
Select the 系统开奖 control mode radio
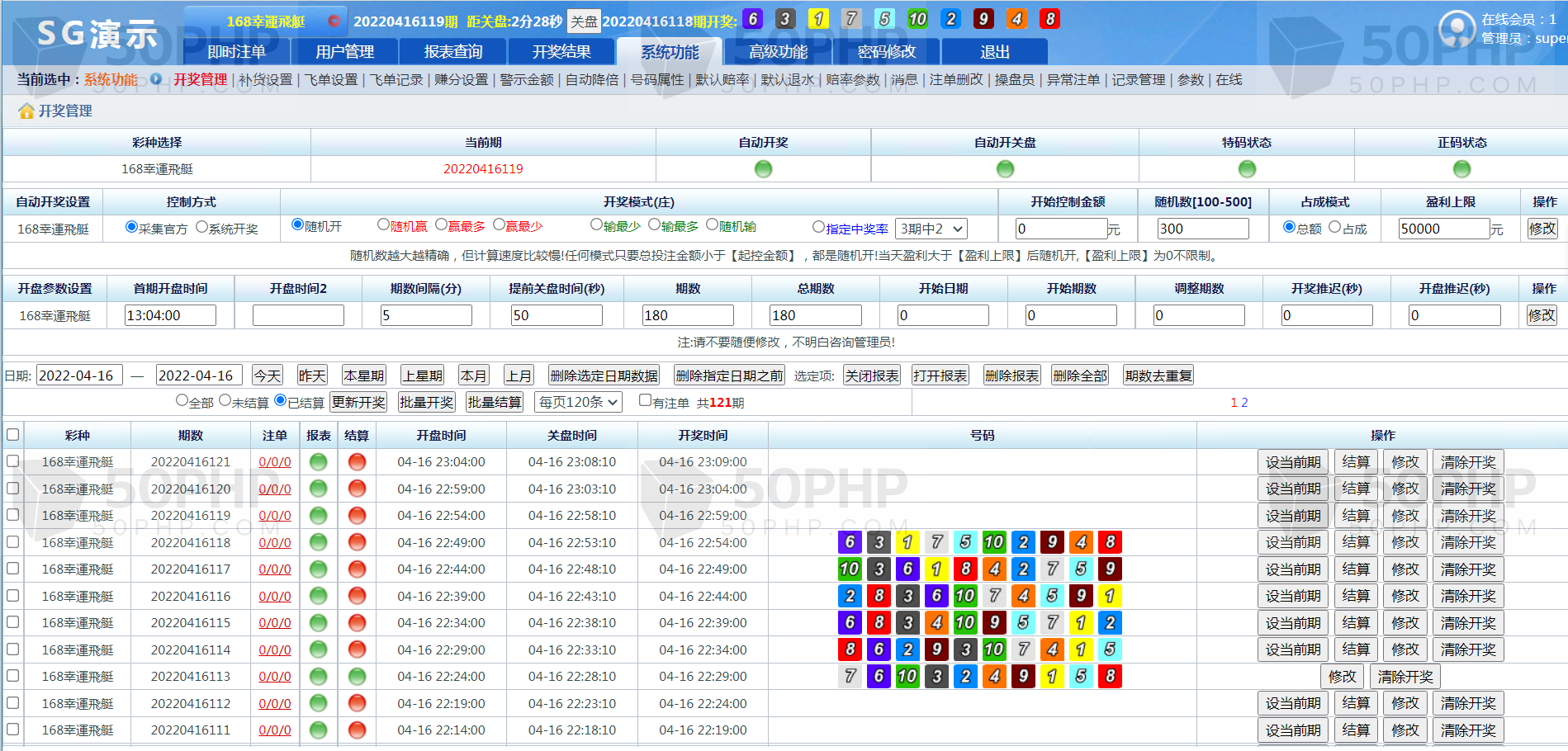point(201,227)
